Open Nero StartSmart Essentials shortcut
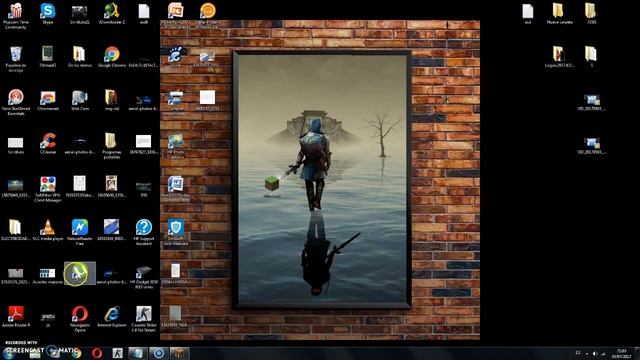 [16, 102]
